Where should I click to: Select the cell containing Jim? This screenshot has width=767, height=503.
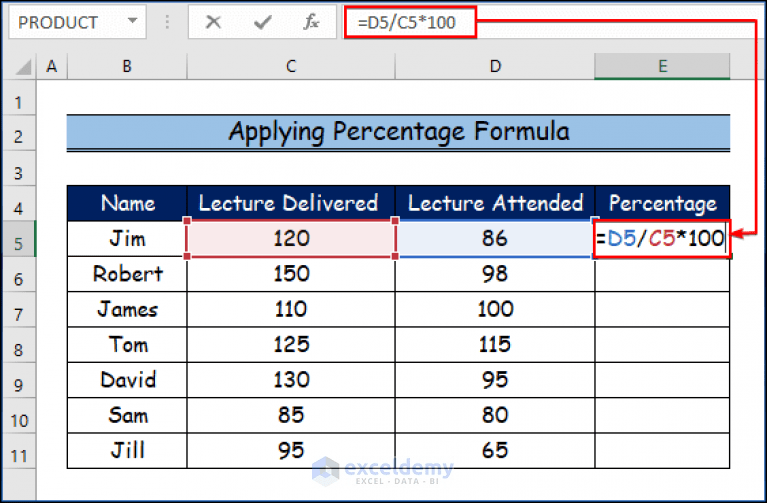click(127, 239)
